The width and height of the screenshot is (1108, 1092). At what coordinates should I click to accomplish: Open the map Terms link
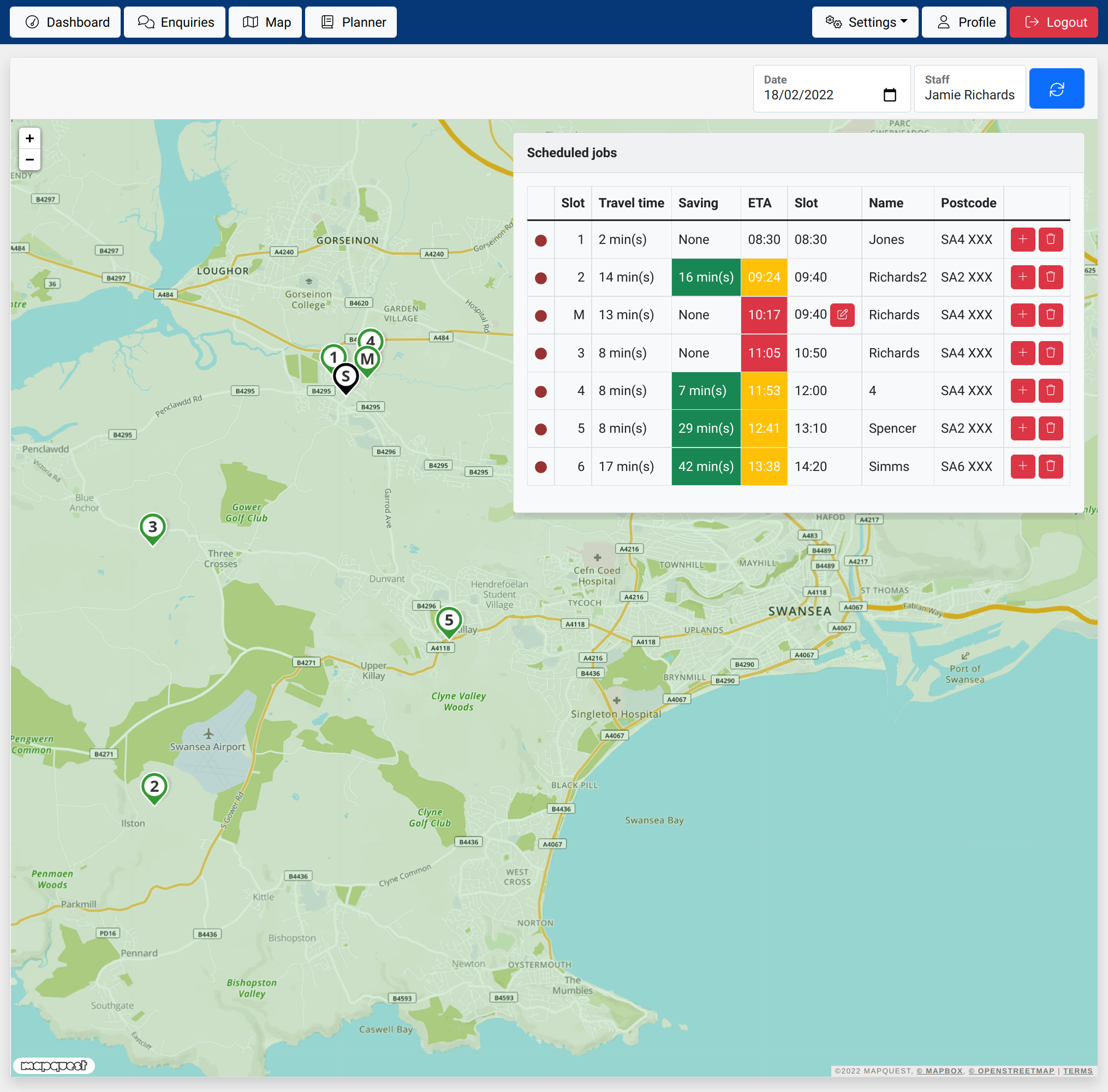tap(1077, 1071)
